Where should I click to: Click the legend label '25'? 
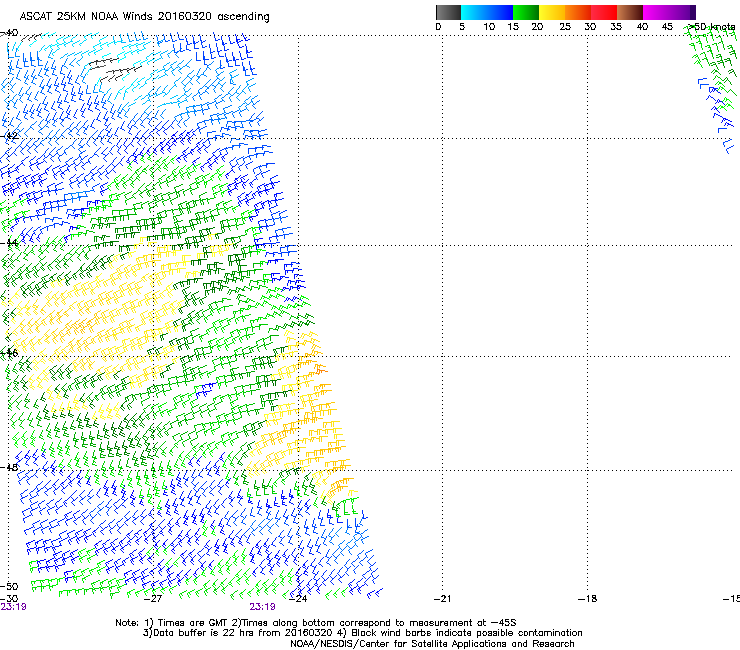[565, 27]
